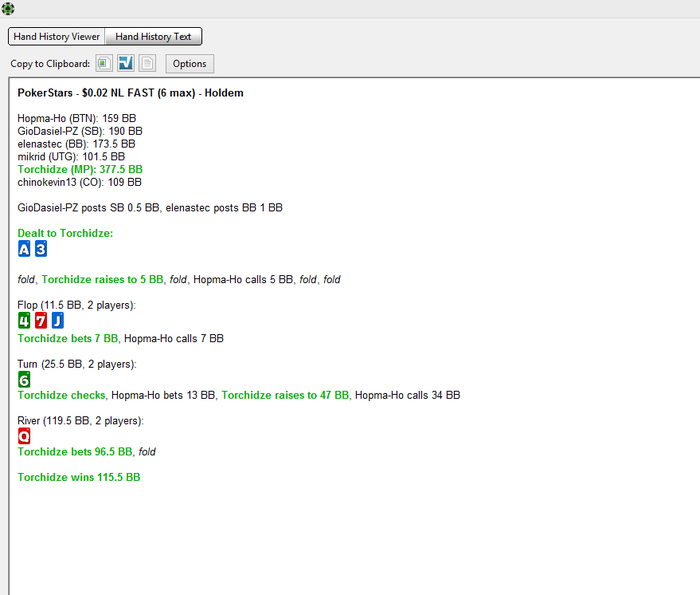
Task: Click 'Torchidze bets 7 BB' text
Action: coord(68,339)
